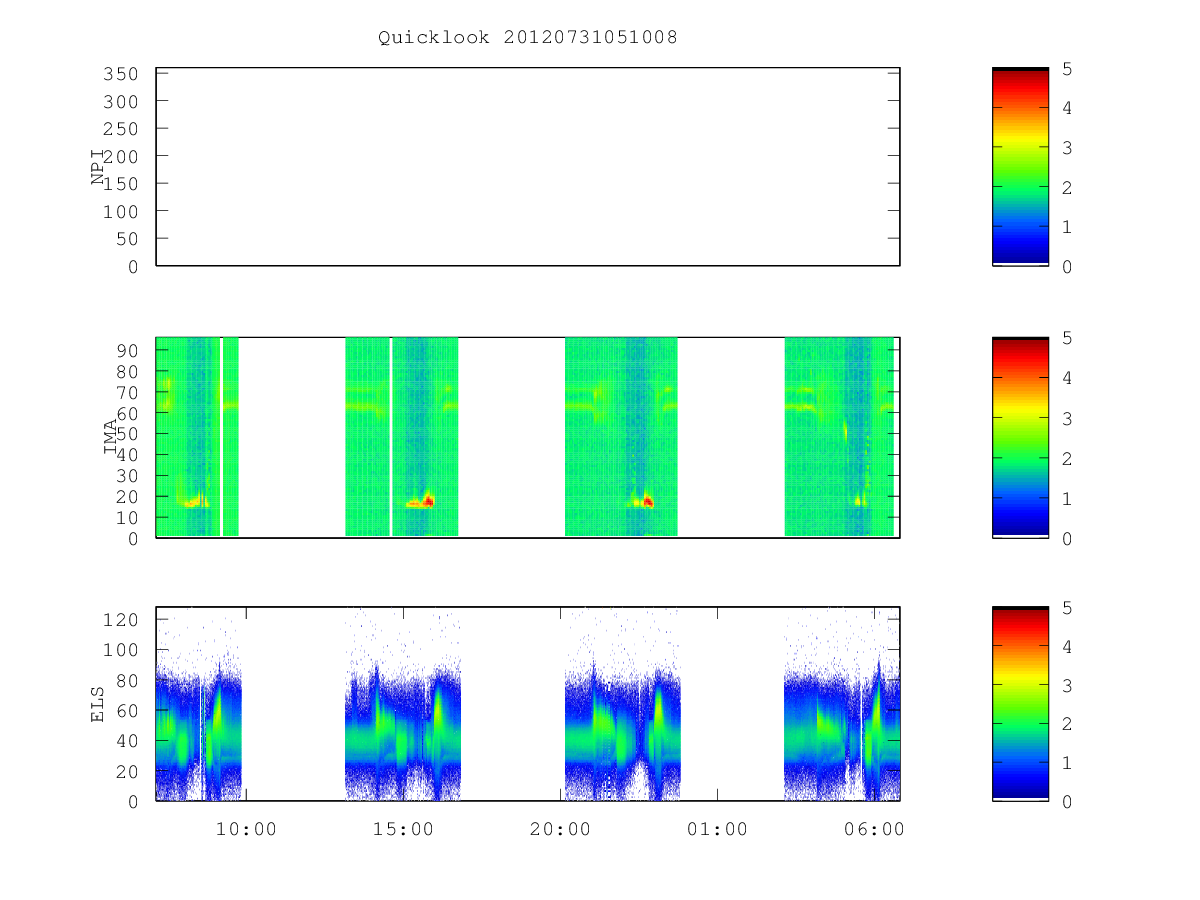Click the 15:00 time axis label
The width and height of the screenshot is (1200, 900).
pyautogui.click(x=403, y=830)
